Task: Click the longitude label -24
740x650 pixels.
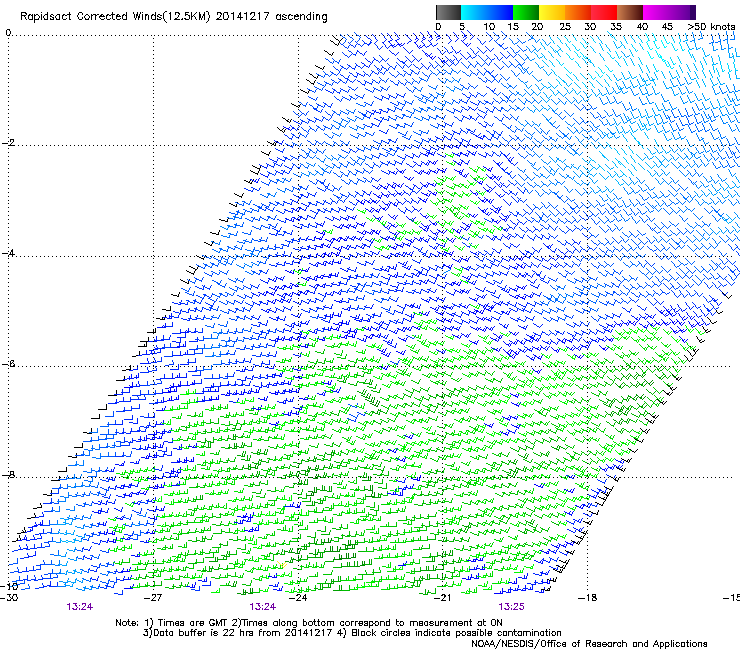Action: pyautogui.click(x=298, y=598)
